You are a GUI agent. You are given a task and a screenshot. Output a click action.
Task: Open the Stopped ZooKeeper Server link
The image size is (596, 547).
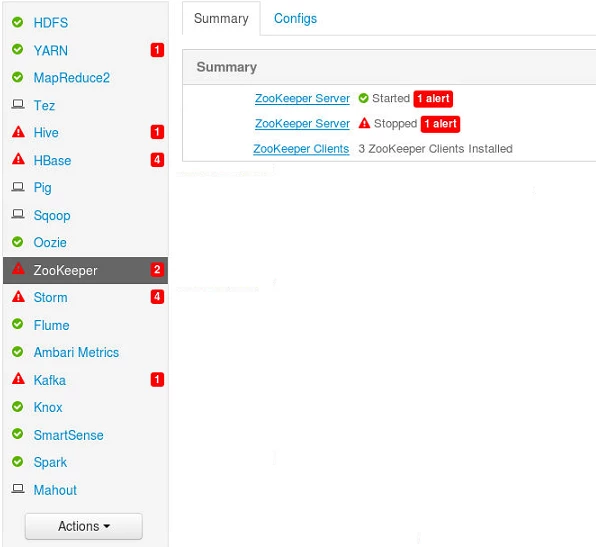coord(302,124)
